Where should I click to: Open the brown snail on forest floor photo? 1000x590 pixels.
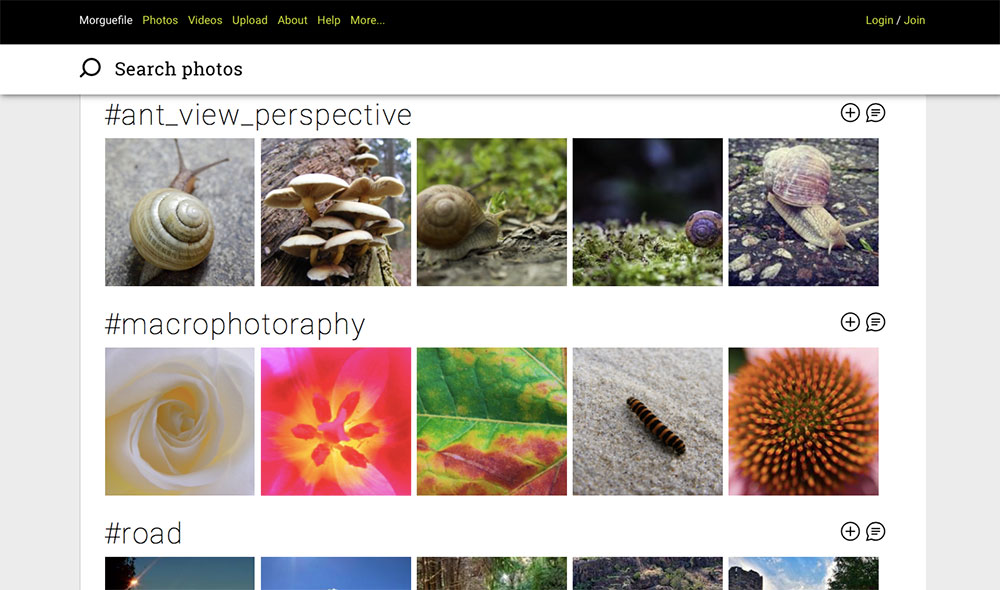click(x=492, y=212)
